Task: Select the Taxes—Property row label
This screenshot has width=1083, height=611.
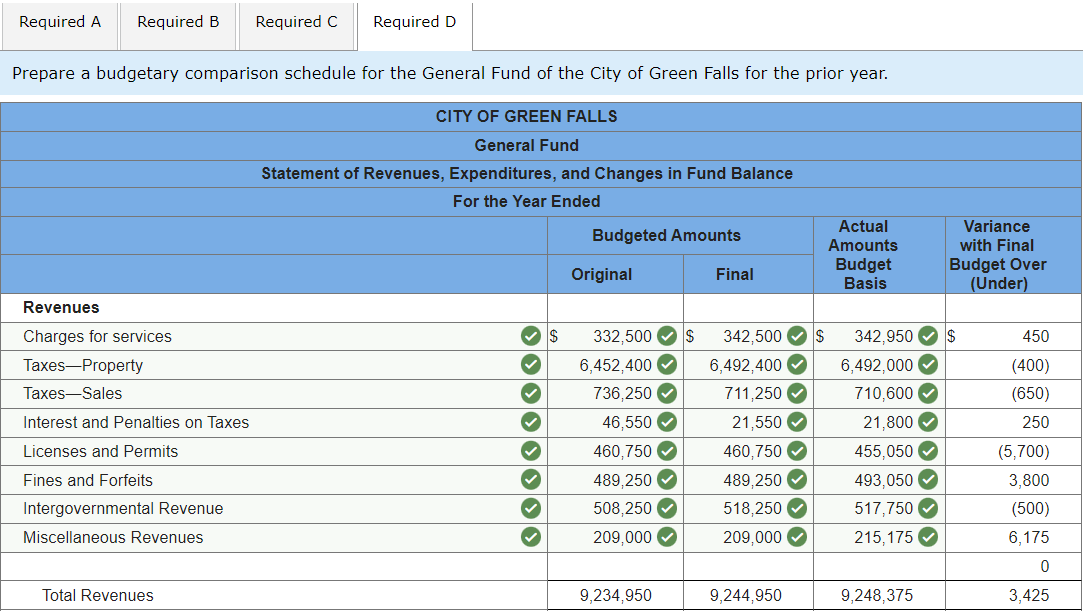Action: [83, 365]
